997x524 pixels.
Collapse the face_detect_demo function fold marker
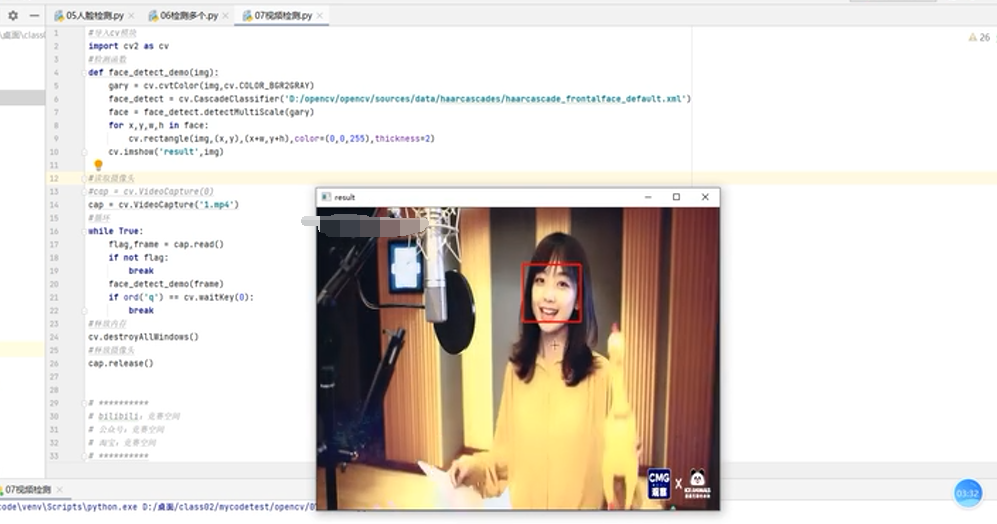(x=85, y=73)
